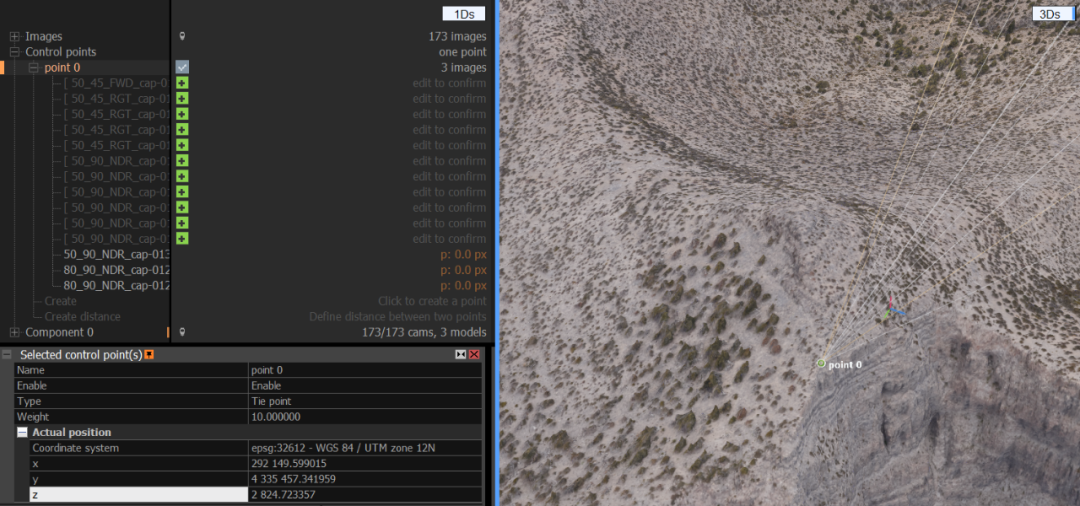Click the green plus for 50_45_FWD image

click(x=182, y=83)
